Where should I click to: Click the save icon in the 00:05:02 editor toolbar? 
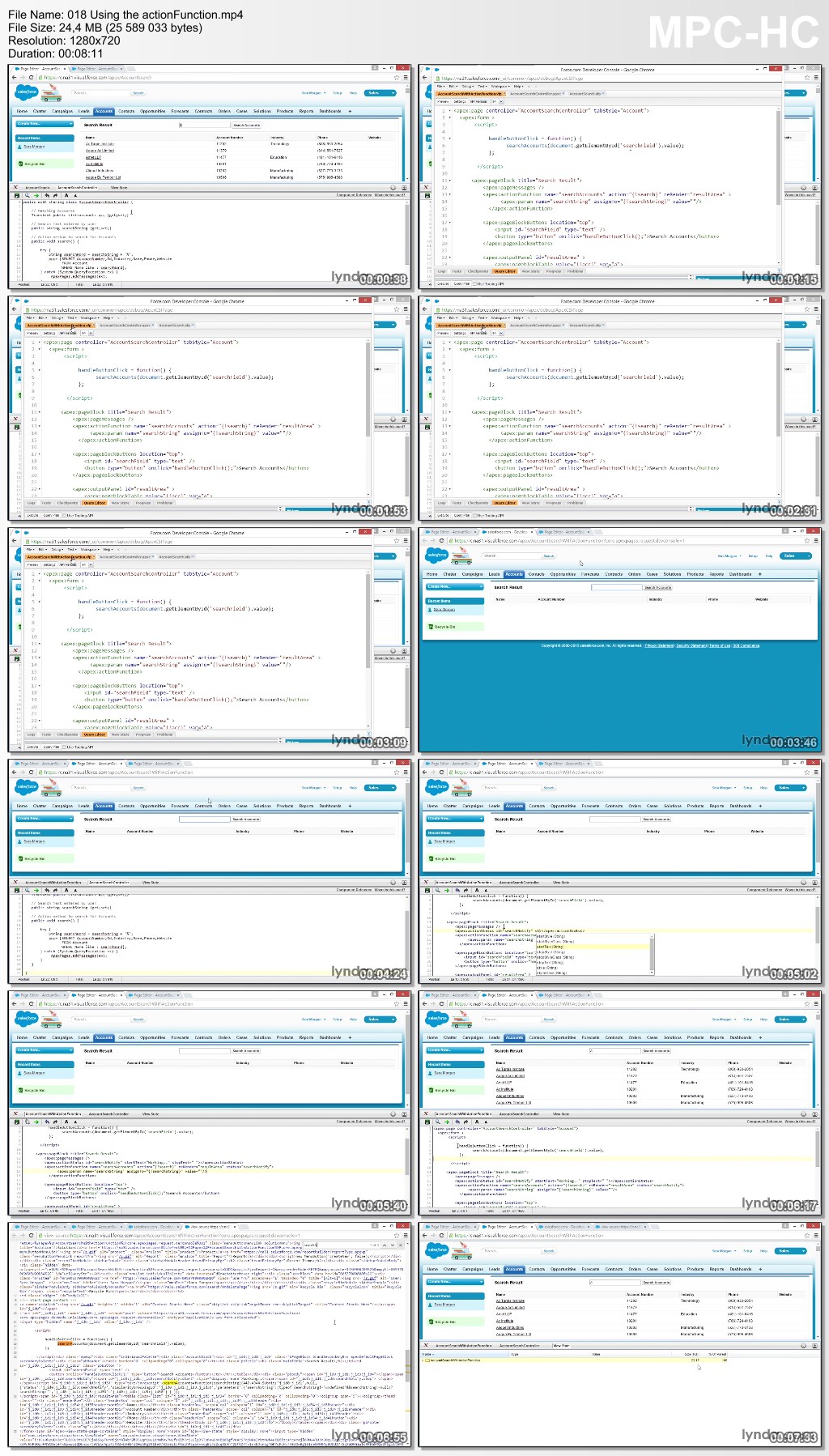(427, 890)
